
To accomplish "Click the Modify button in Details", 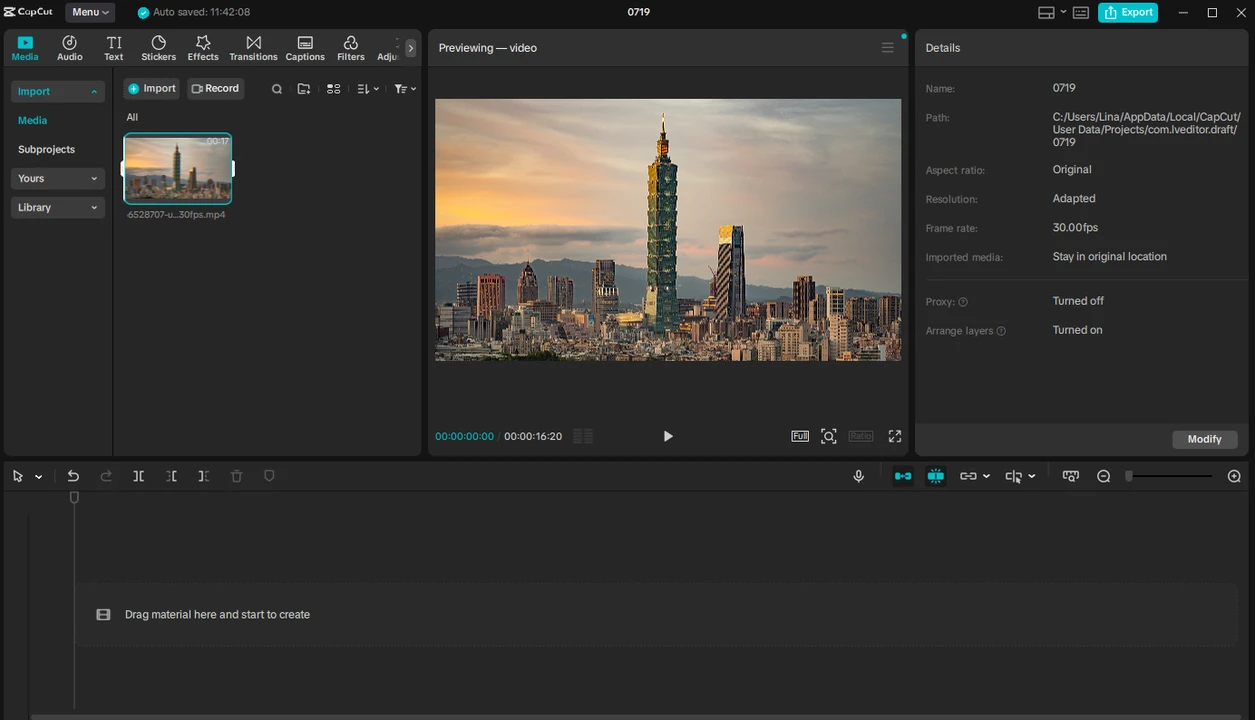I will (1205, 439).
